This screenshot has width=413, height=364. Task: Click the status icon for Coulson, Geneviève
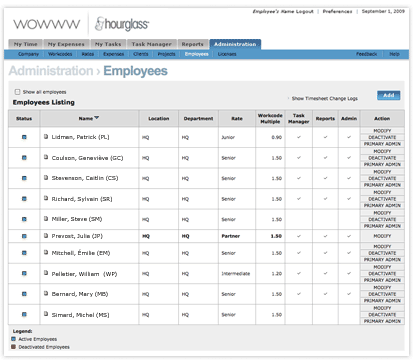coord(24,158)
